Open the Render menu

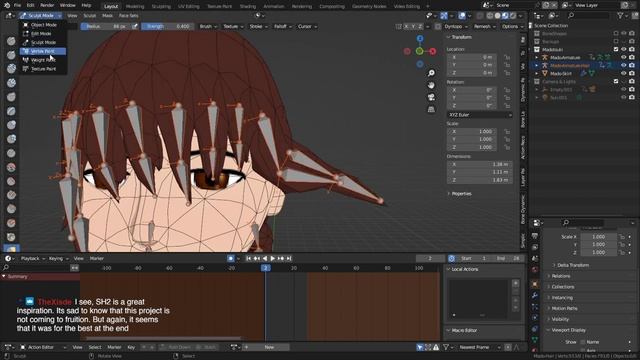pos(47,5)
